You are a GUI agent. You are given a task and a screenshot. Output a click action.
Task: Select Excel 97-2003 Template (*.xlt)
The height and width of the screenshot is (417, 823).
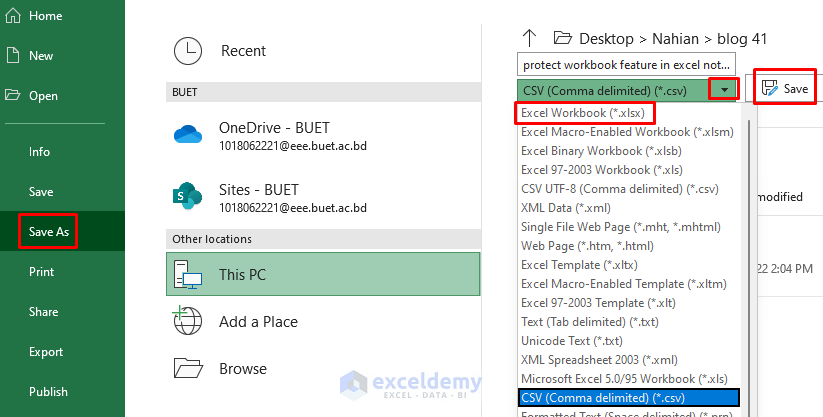(x=598, y=303)
